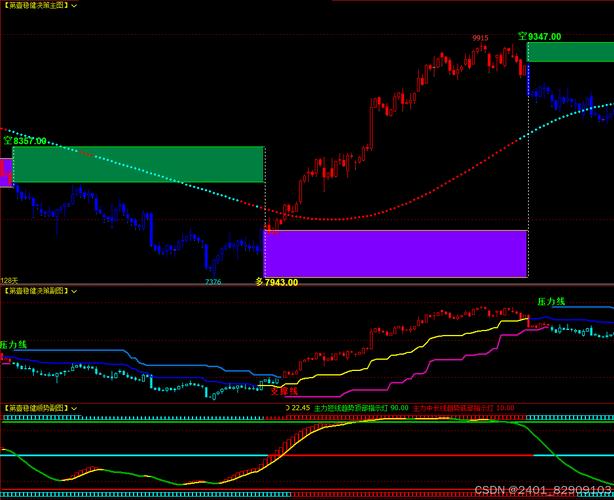Click the green short zone at top right
The height and width of the screenshot is (500, 614).
click(570, 52)
